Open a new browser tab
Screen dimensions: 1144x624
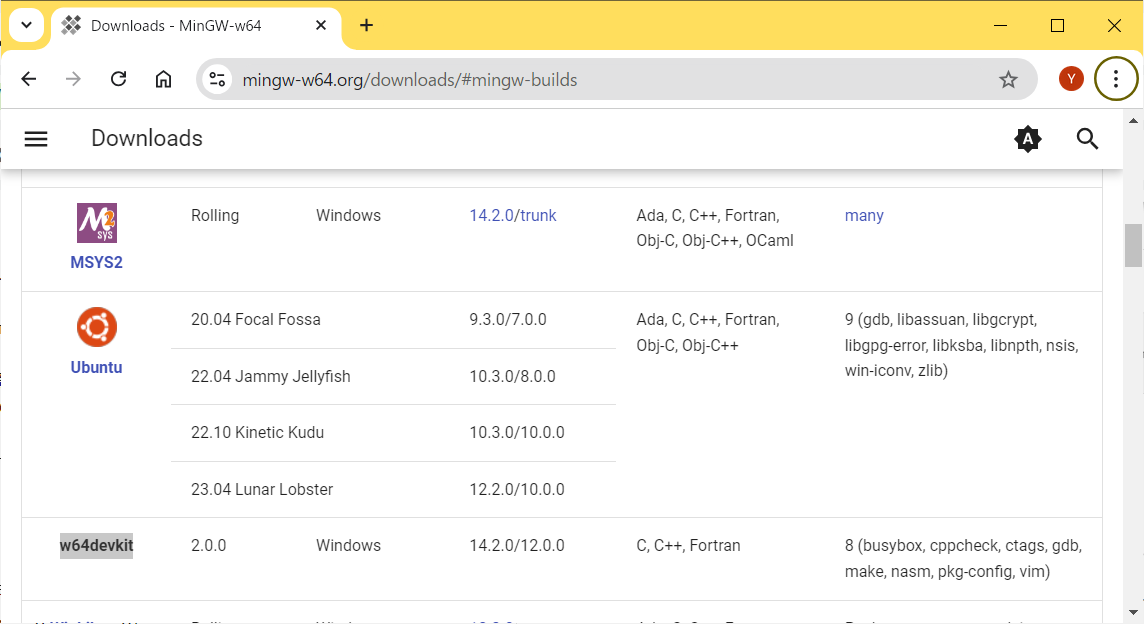(366, 26)
